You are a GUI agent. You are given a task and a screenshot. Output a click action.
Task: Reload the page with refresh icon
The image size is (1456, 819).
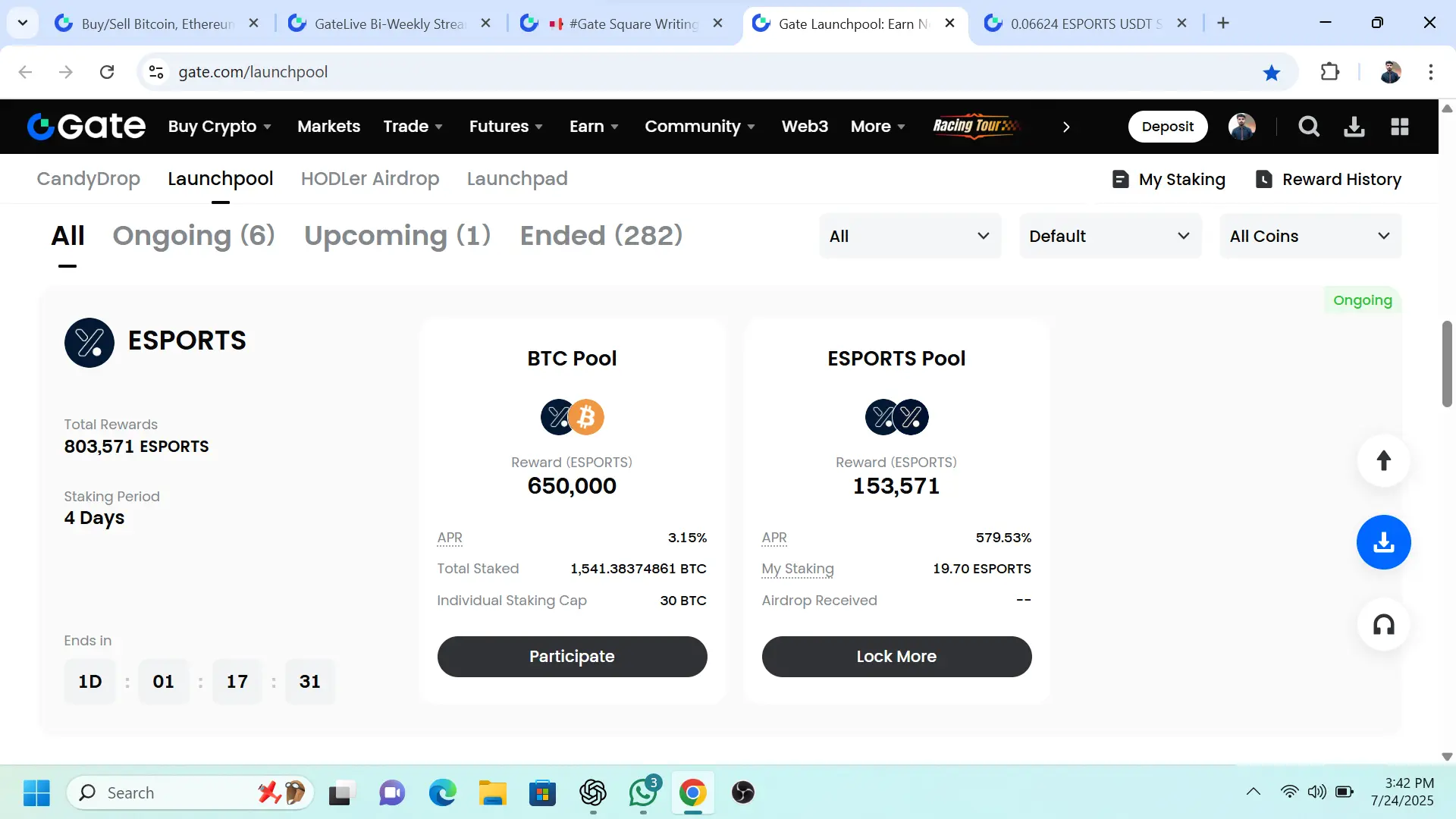coord(107,72)
